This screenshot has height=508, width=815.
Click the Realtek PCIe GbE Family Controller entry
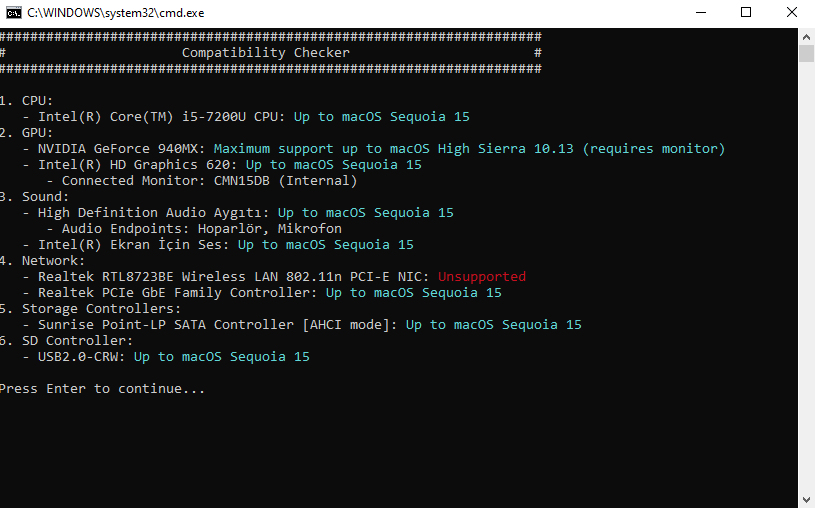pyautogui.click(x=177, y=293)
